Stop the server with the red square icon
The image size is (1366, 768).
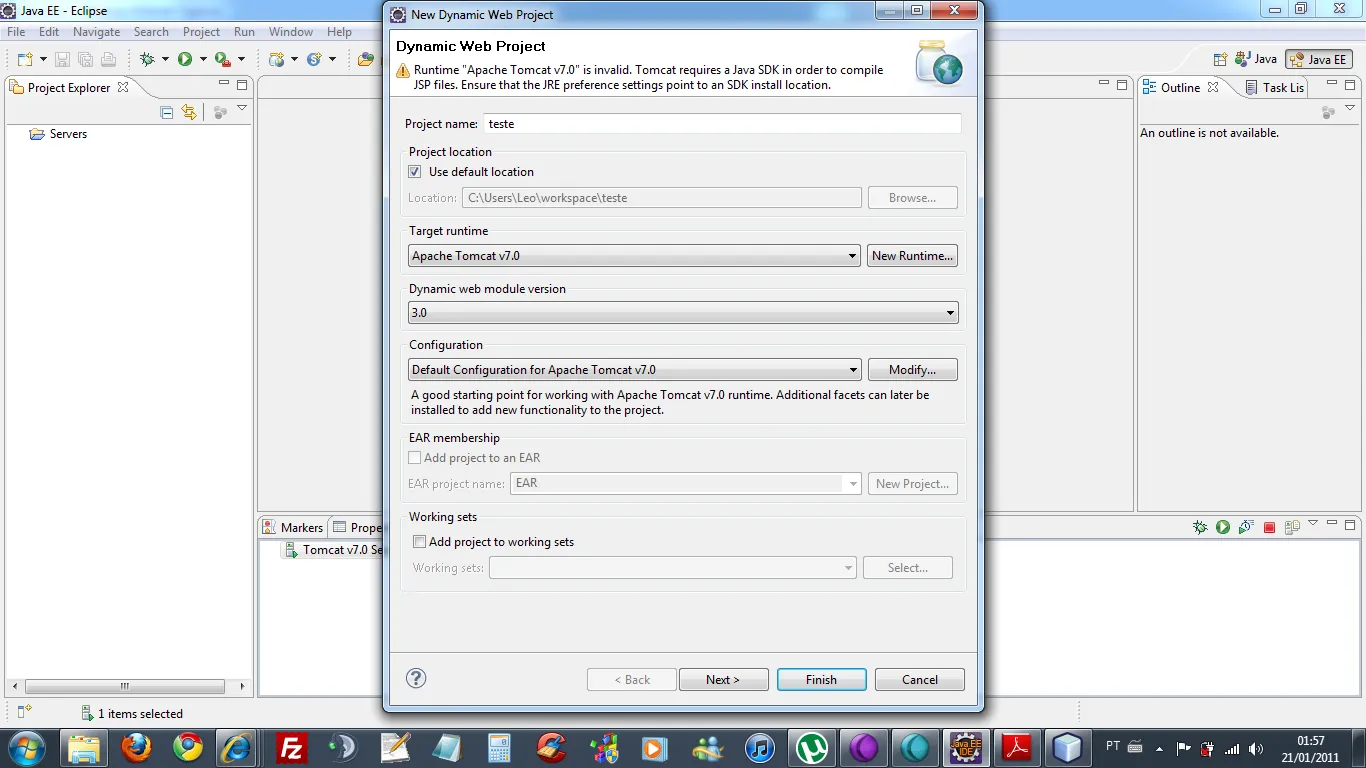point(1269,527)
